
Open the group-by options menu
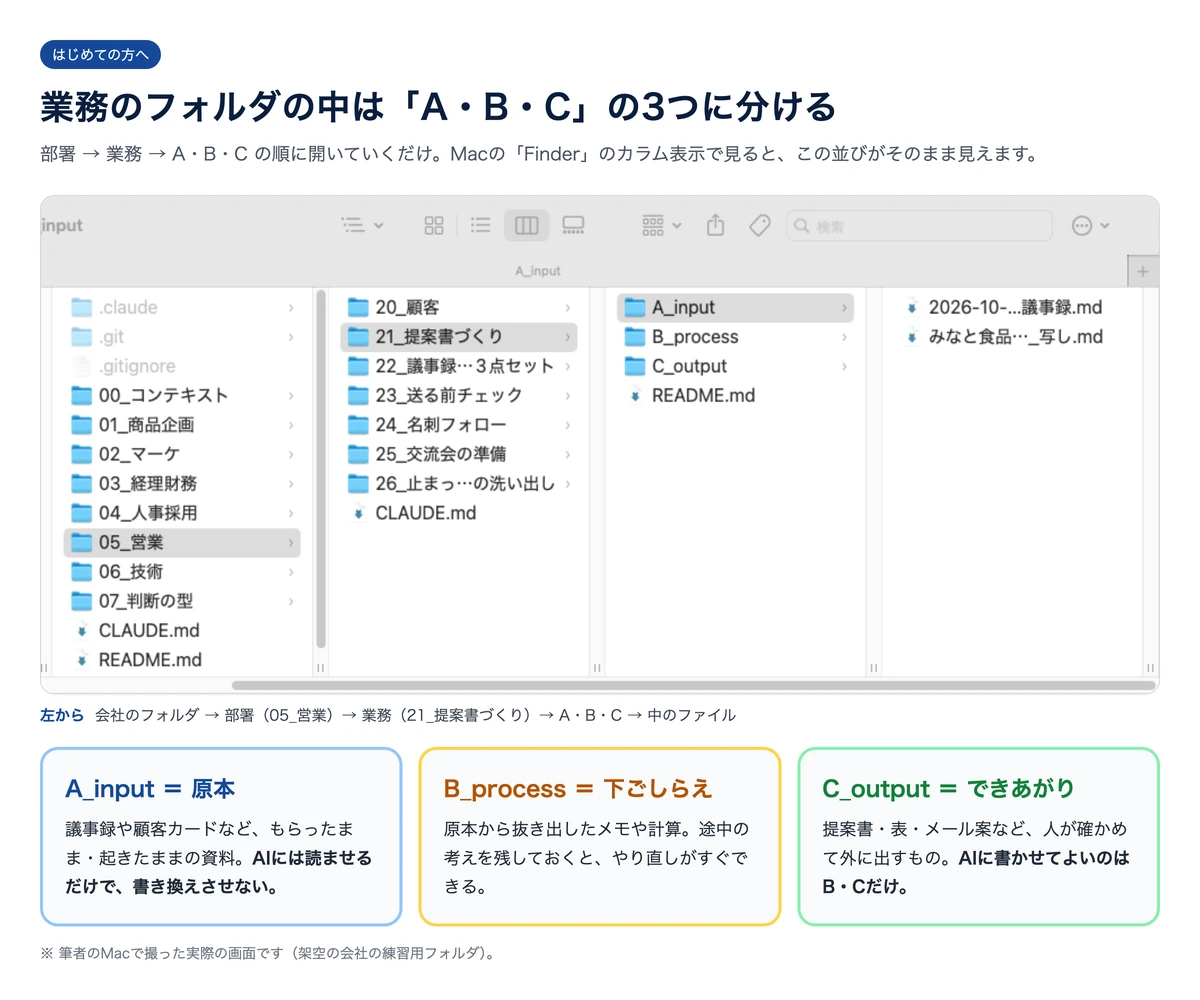661,226
